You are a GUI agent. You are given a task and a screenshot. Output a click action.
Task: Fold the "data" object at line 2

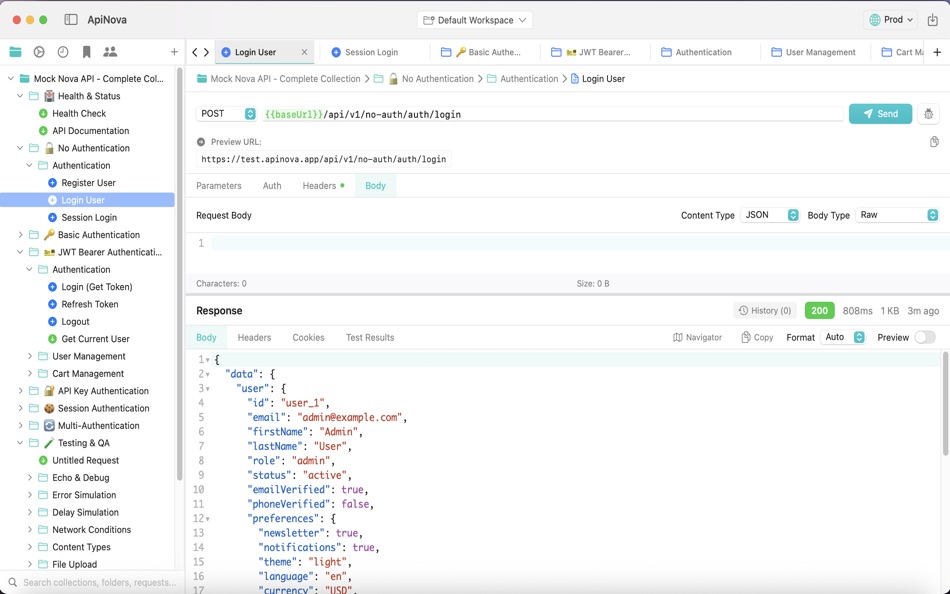pos(208,375)
